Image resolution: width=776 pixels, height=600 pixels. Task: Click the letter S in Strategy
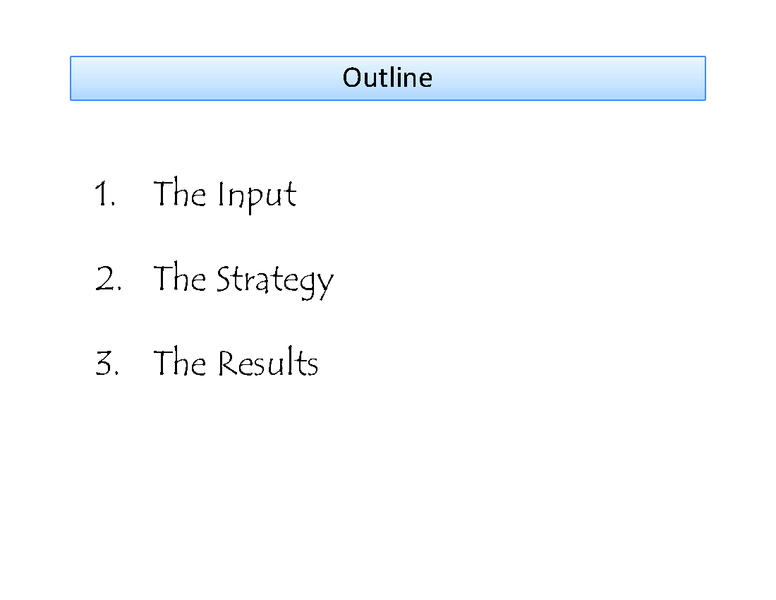223,279
